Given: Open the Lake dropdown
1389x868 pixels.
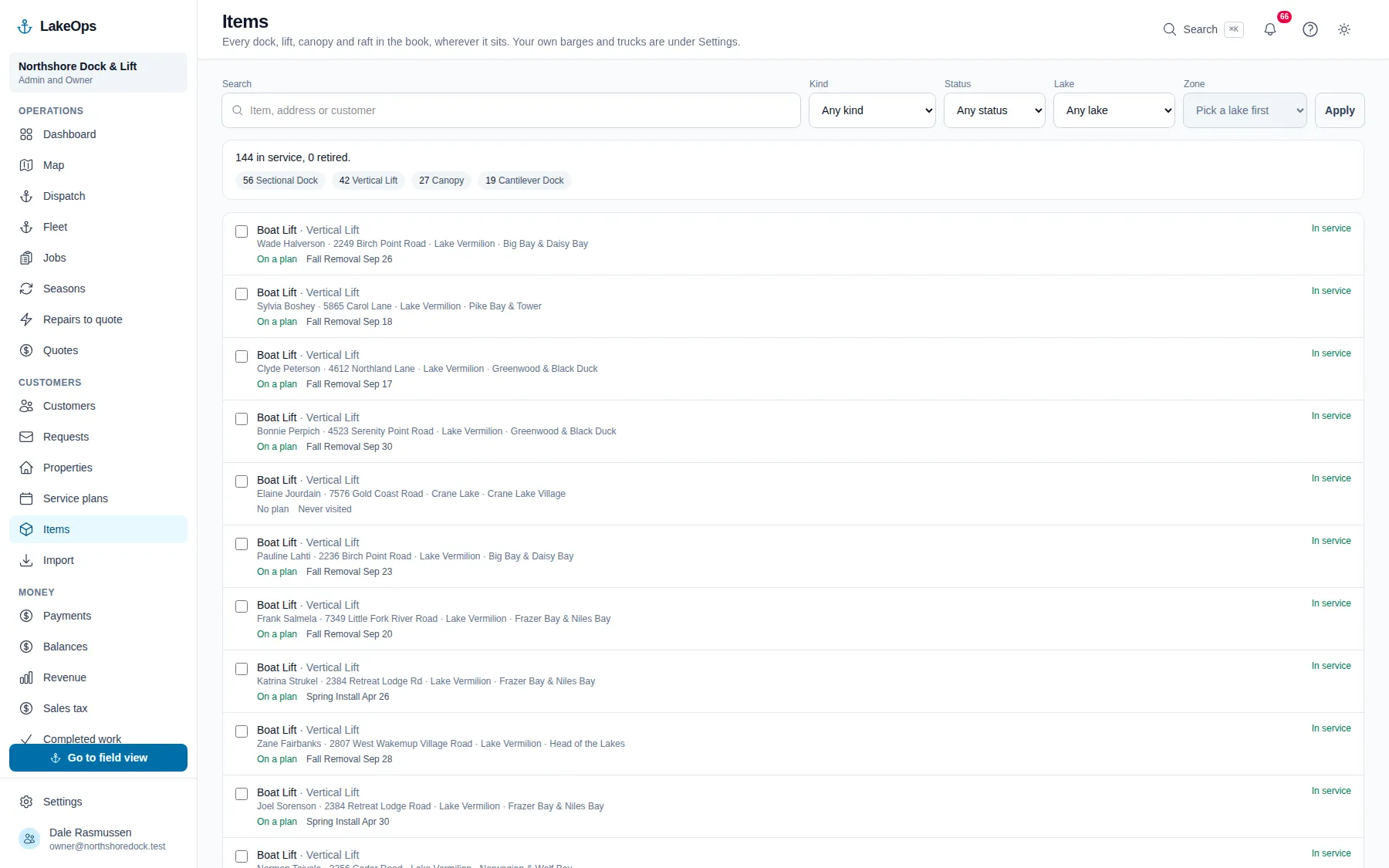Looking at the screenshot, I should [x=1114, y=110].
